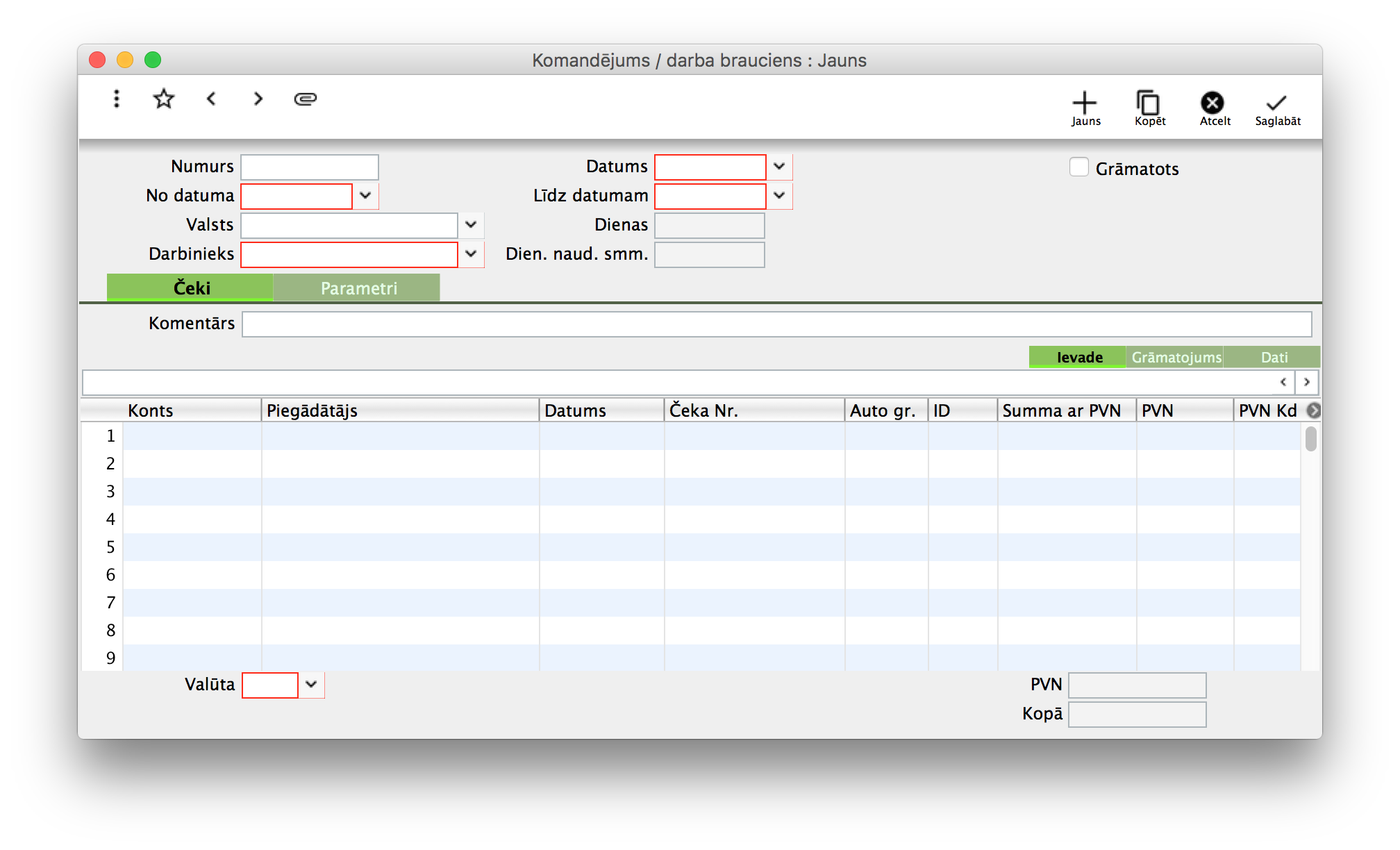Toggle the Grāmatots checkbox
The image size is (1400, 850).
click(x=1079, y=167)
